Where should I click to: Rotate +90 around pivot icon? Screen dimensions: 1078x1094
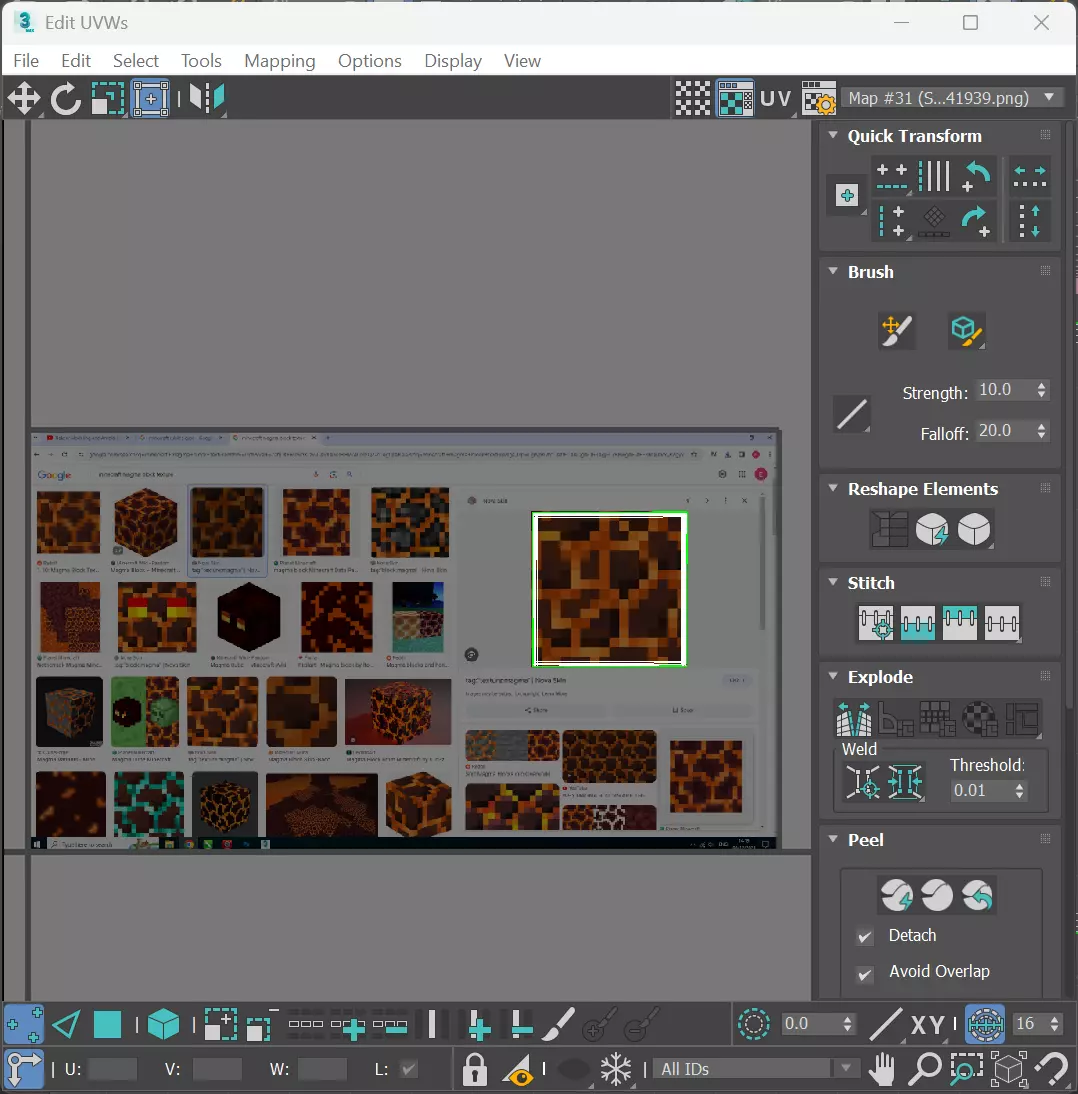[x=976, y=222]
